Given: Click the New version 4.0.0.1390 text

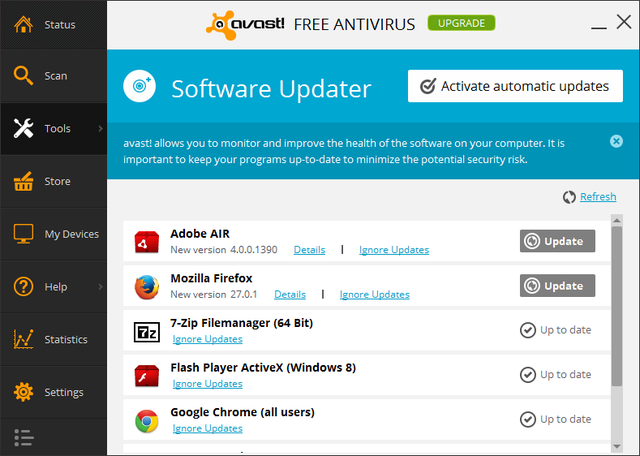Looking at the screenshot, I should 224,250.
